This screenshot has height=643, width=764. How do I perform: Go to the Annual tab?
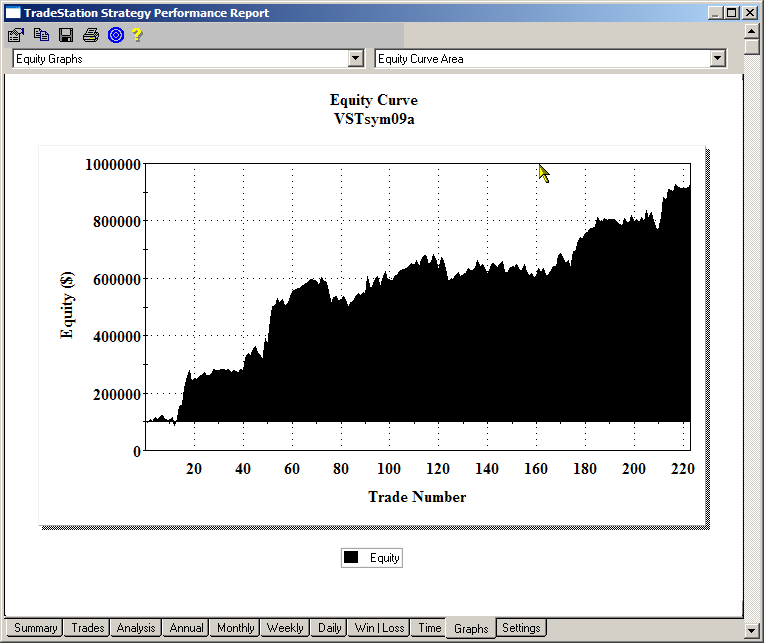tap(186, 628)
